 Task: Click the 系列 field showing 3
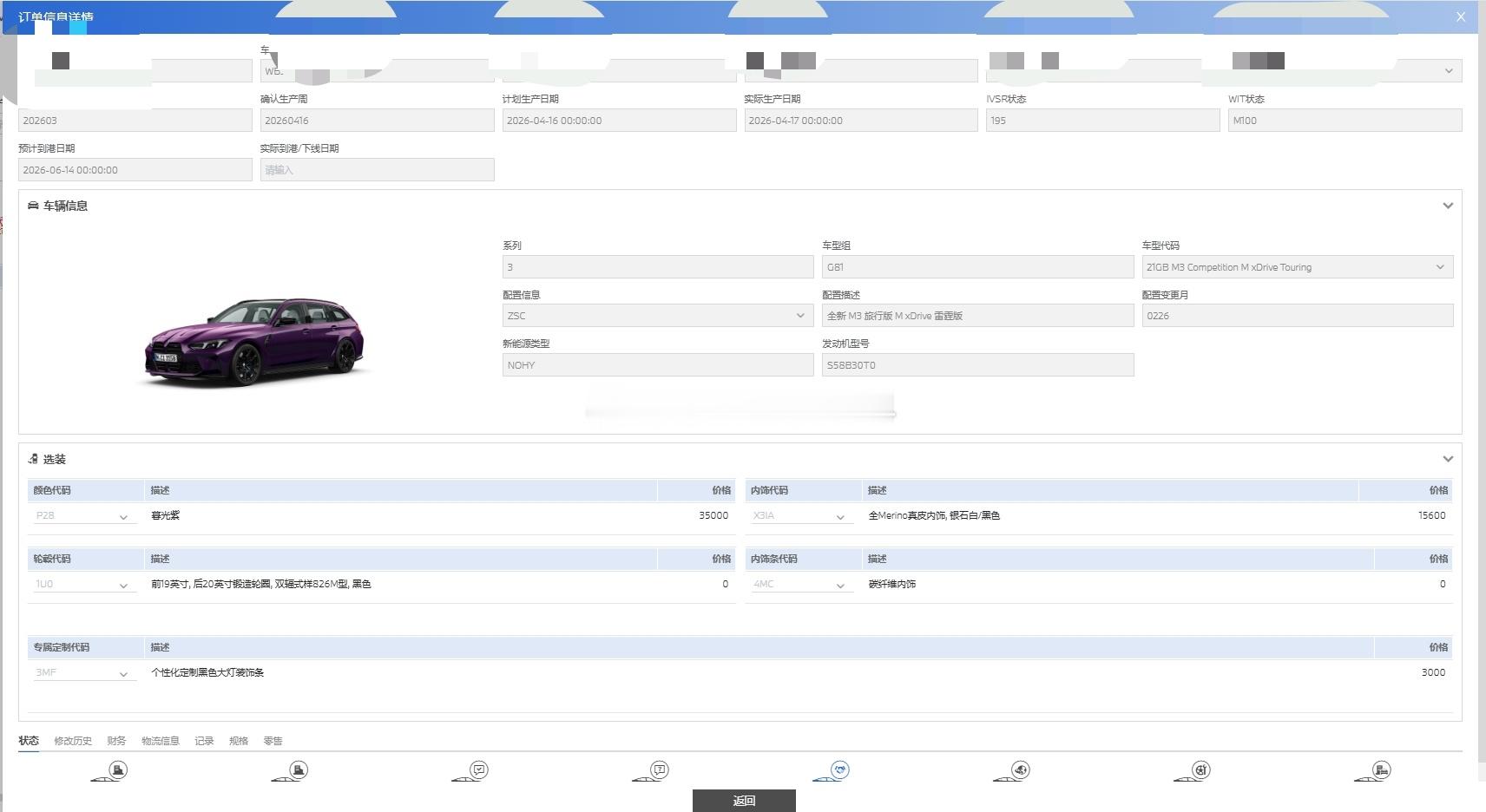pyautogui.click(x=658, y=267)
